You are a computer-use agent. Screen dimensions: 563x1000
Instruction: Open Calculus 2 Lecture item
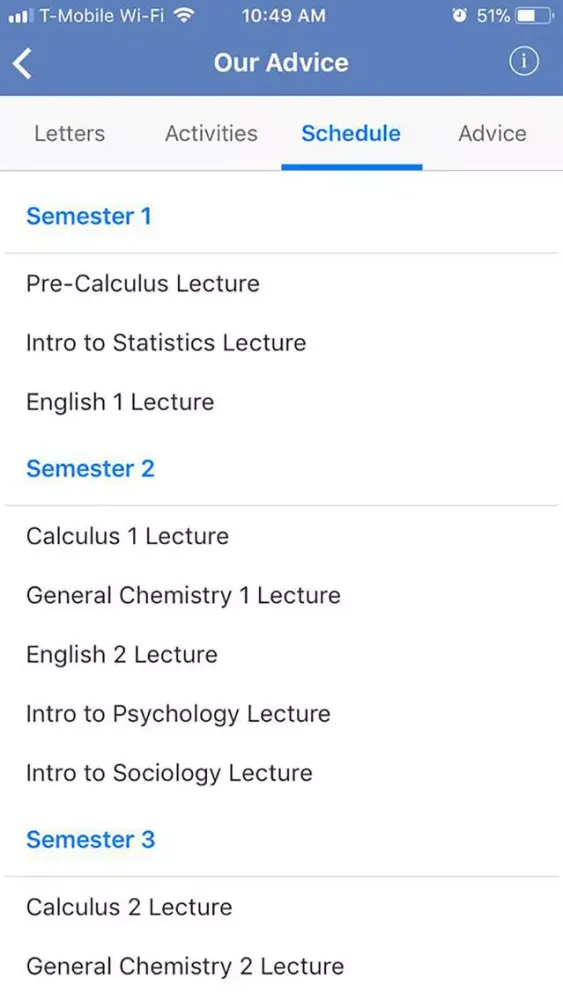tap(129, 907)
